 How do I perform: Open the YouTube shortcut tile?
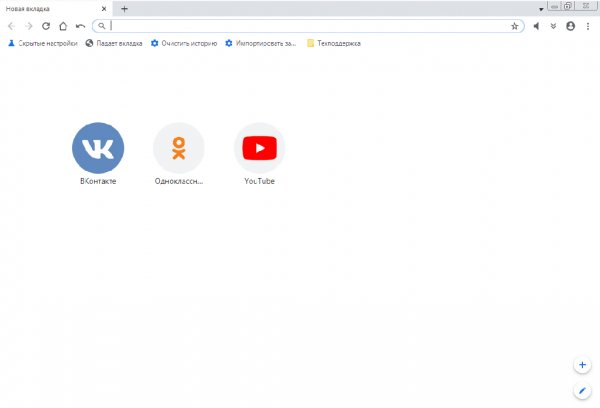tap(259, 154)
